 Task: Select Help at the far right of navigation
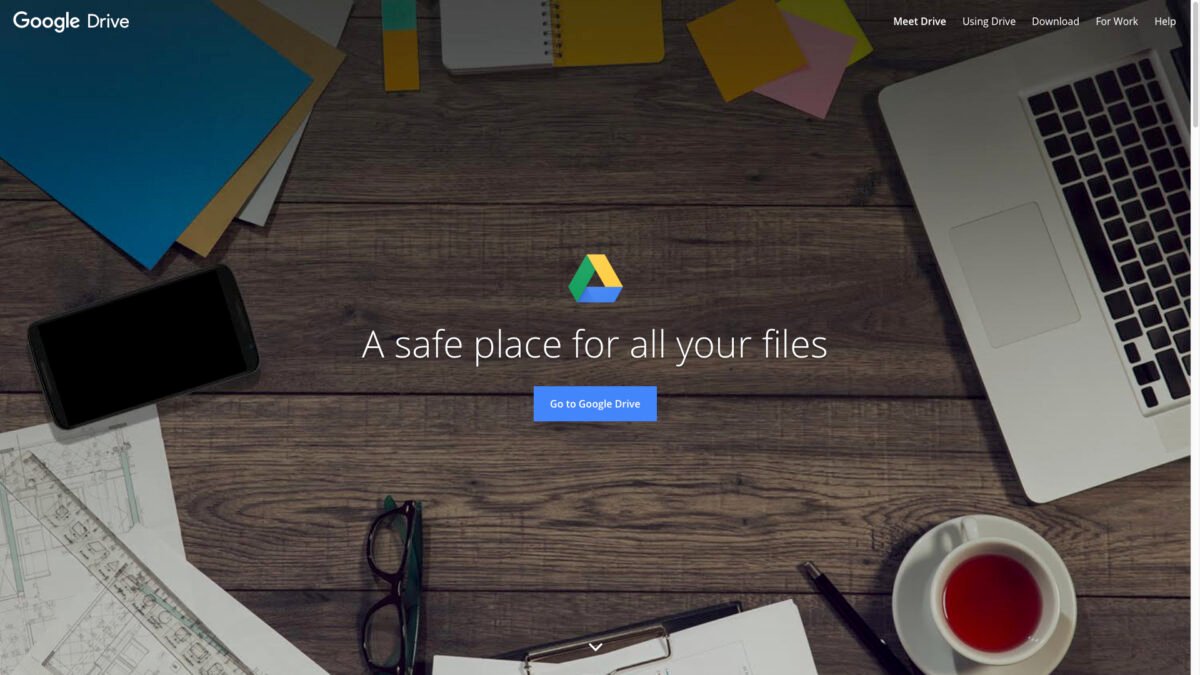1165,20
